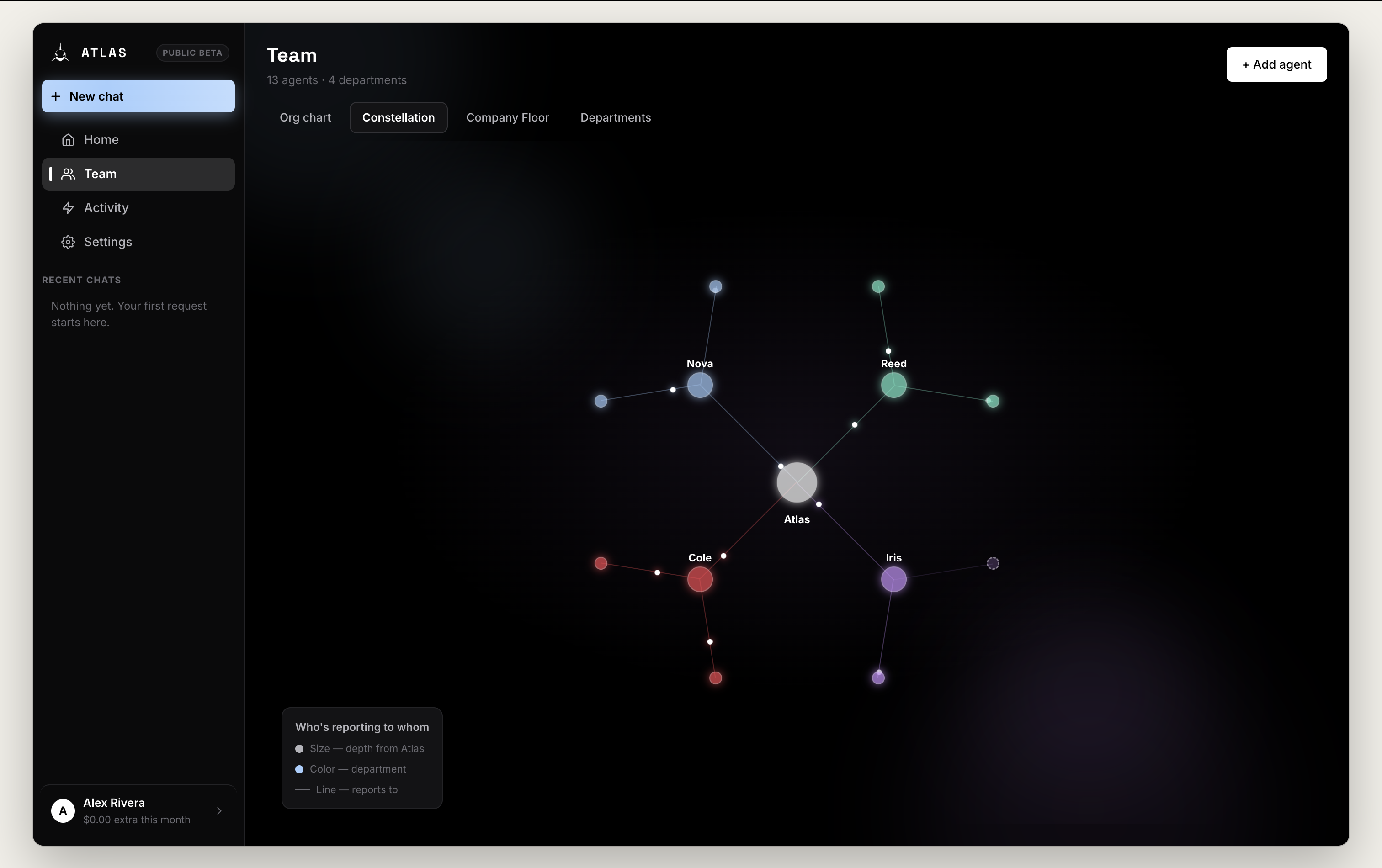Image resolution: width=1382 pixels, height=868 pixels.
Task: Click Alex Rivera's avatar circle
Action: tap(63, 810)
